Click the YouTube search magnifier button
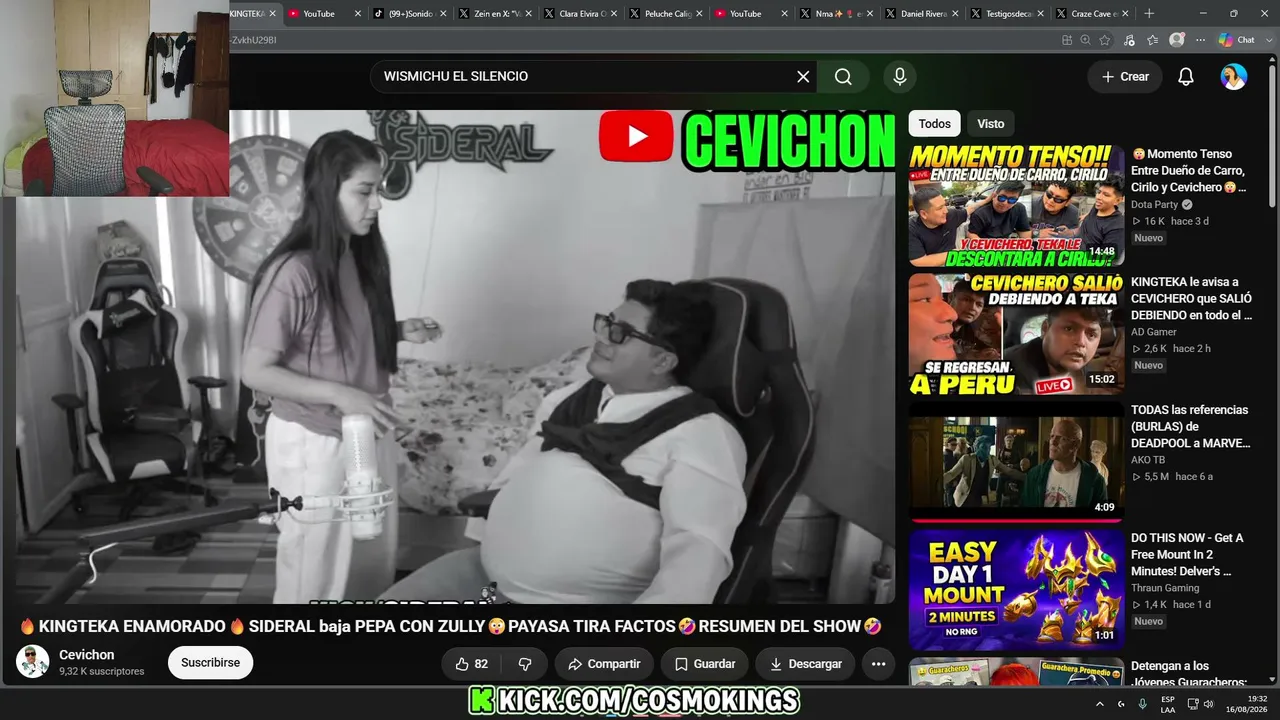Viewport: 1280px width, 720px height. (x=843, y=77)
